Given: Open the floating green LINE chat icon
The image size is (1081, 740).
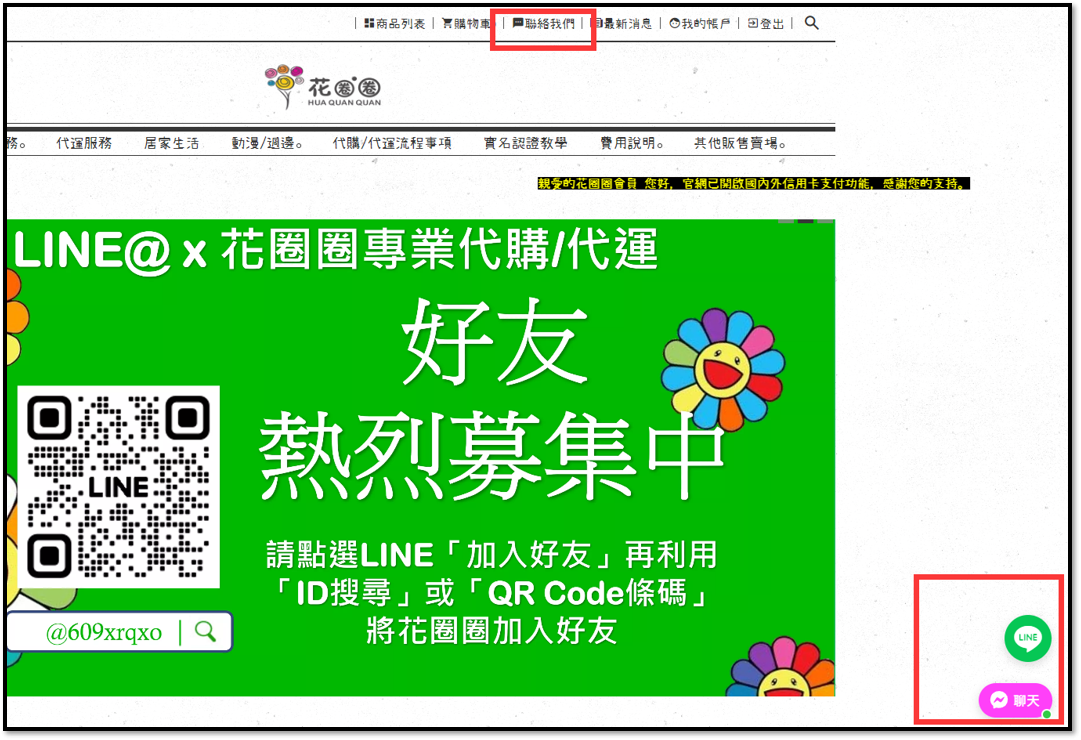Looking at the screenshot, I should point(1027,638).
